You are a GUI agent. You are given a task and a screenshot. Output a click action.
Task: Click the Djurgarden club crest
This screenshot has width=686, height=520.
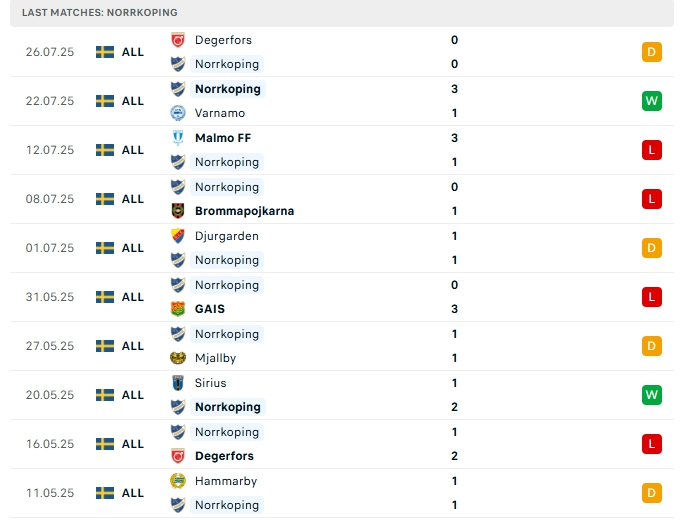point(178,236)
